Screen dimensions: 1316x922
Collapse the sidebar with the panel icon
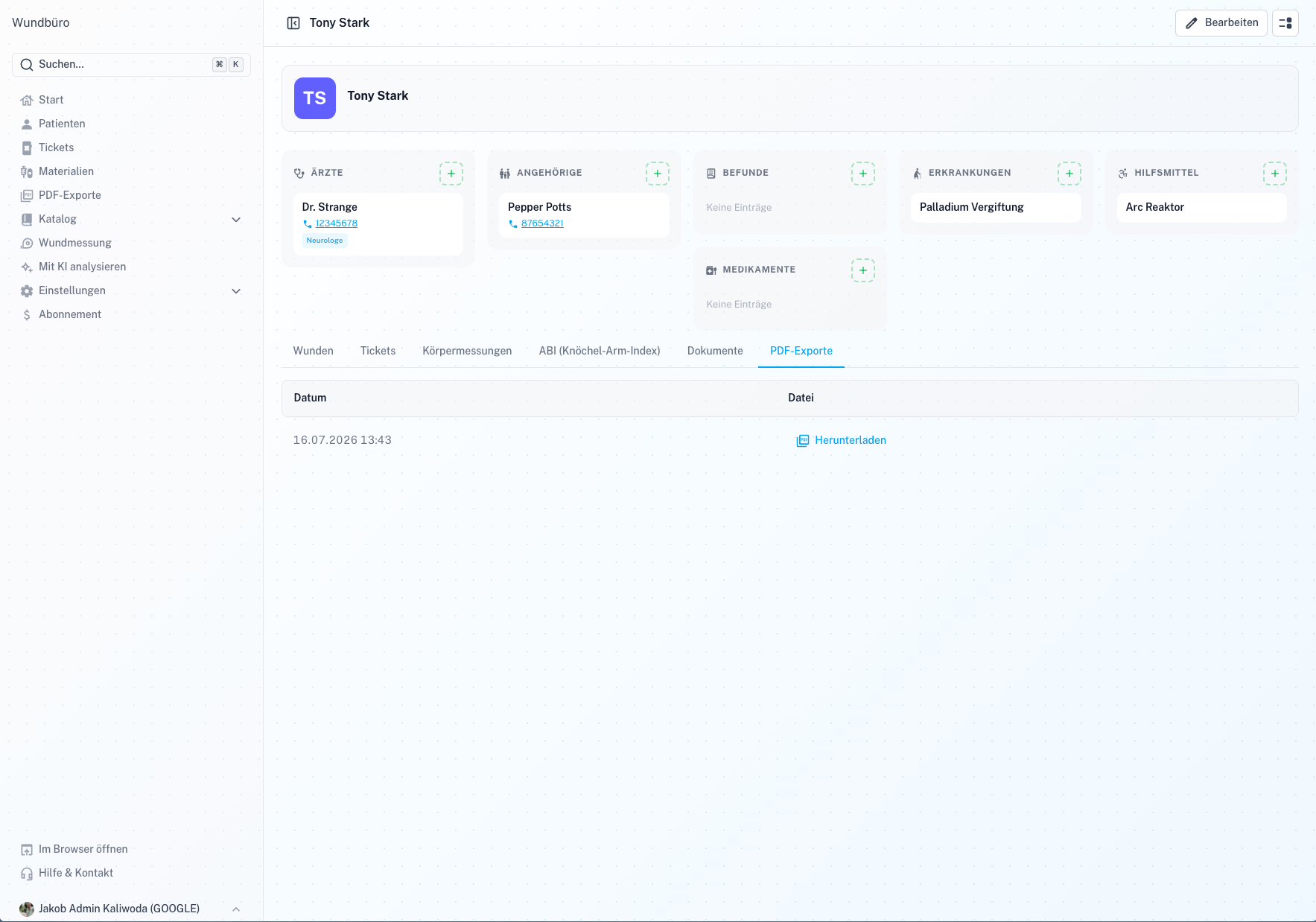click(293, 23)
